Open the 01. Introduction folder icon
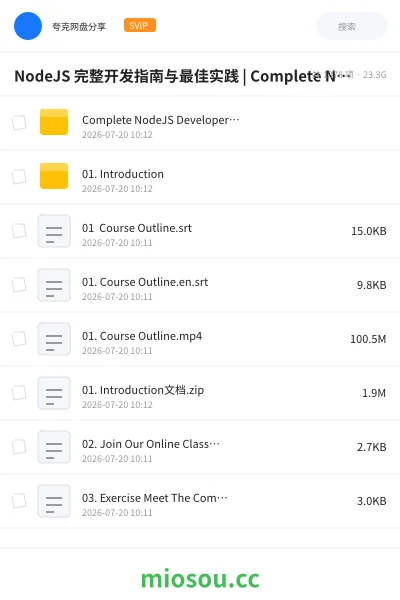 pyautogui.click(x=54, y=176)
